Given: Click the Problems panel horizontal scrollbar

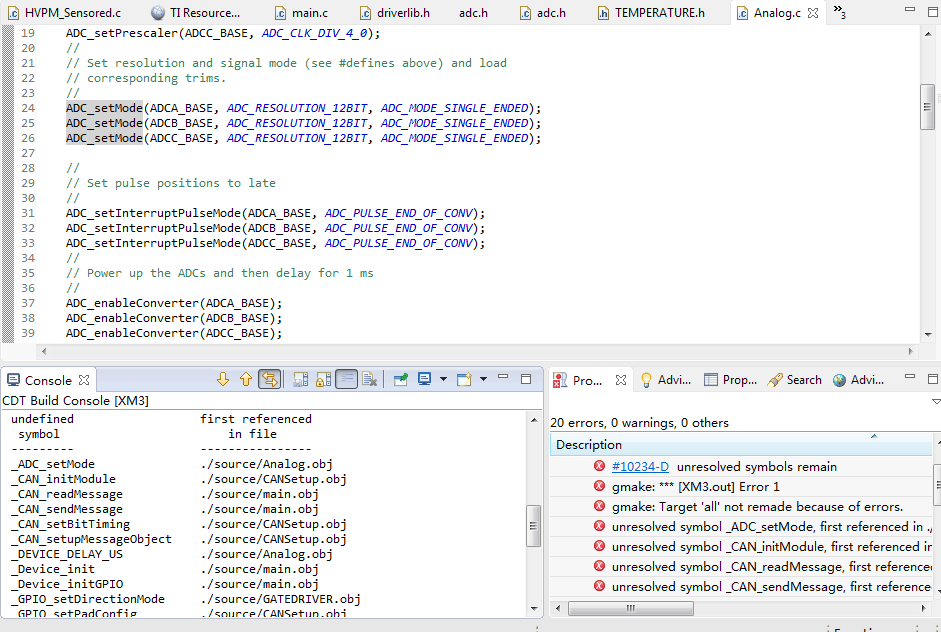Looking at the screenshot, I should 630,608.
